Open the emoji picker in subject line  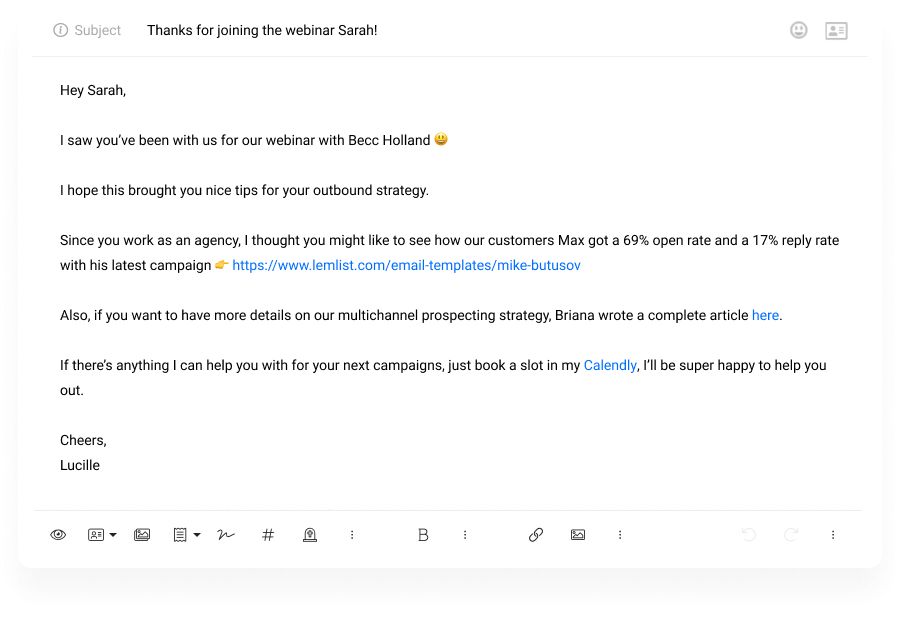799,30
